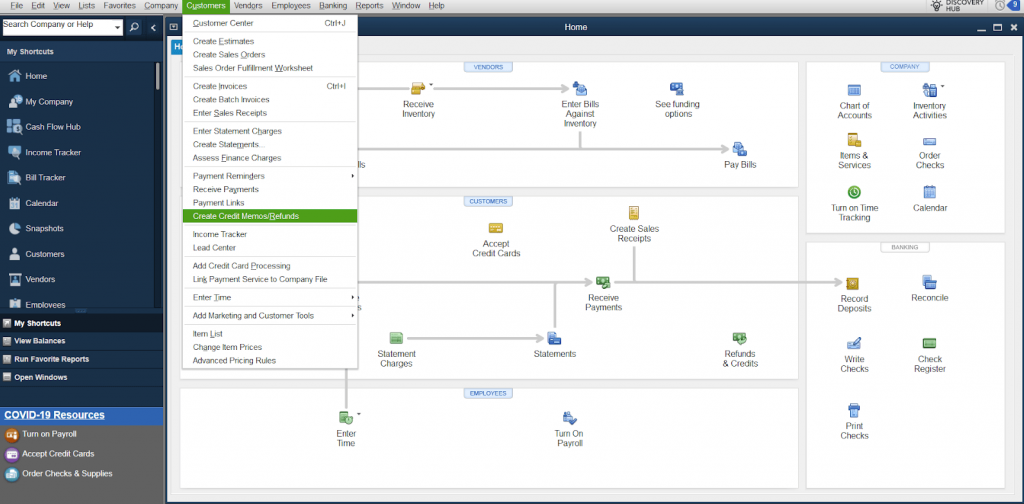
Task: Click Turn on Payroll sidebar link
Action: coord(49,434)
